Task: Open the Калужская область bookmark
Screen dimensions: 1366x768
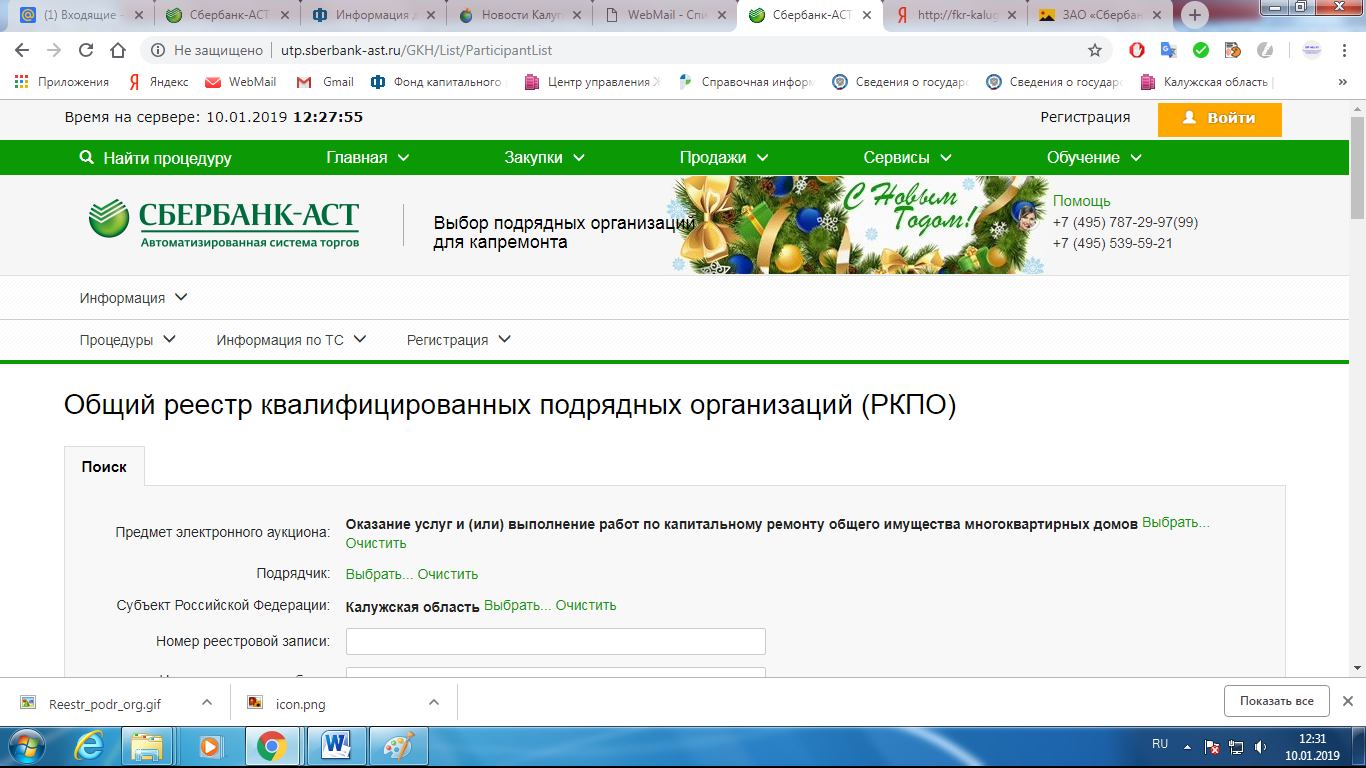Action: coord(1206,82)
